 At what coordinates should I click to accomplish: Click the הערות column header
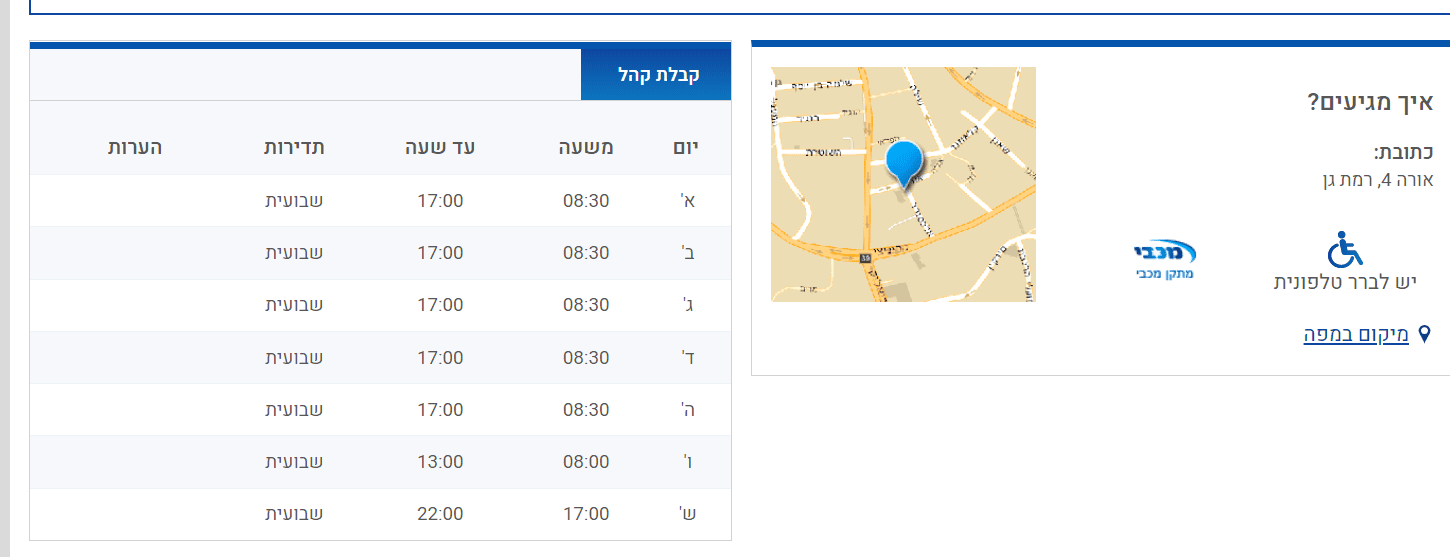click(x=135, y=148)
